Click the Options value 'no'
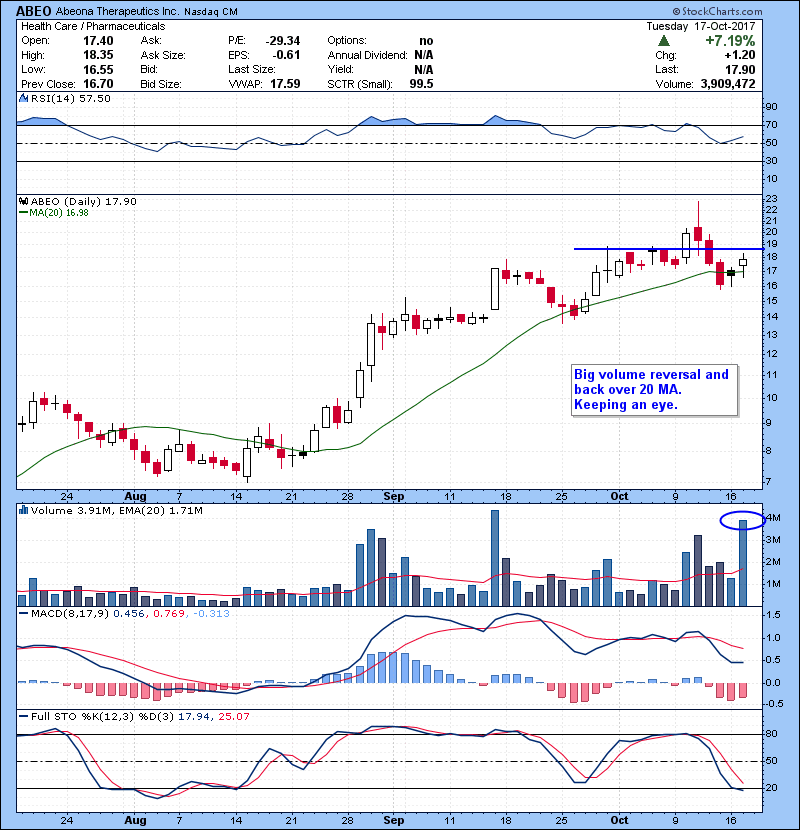Screen dimensions: 800x830 [426, 41]
